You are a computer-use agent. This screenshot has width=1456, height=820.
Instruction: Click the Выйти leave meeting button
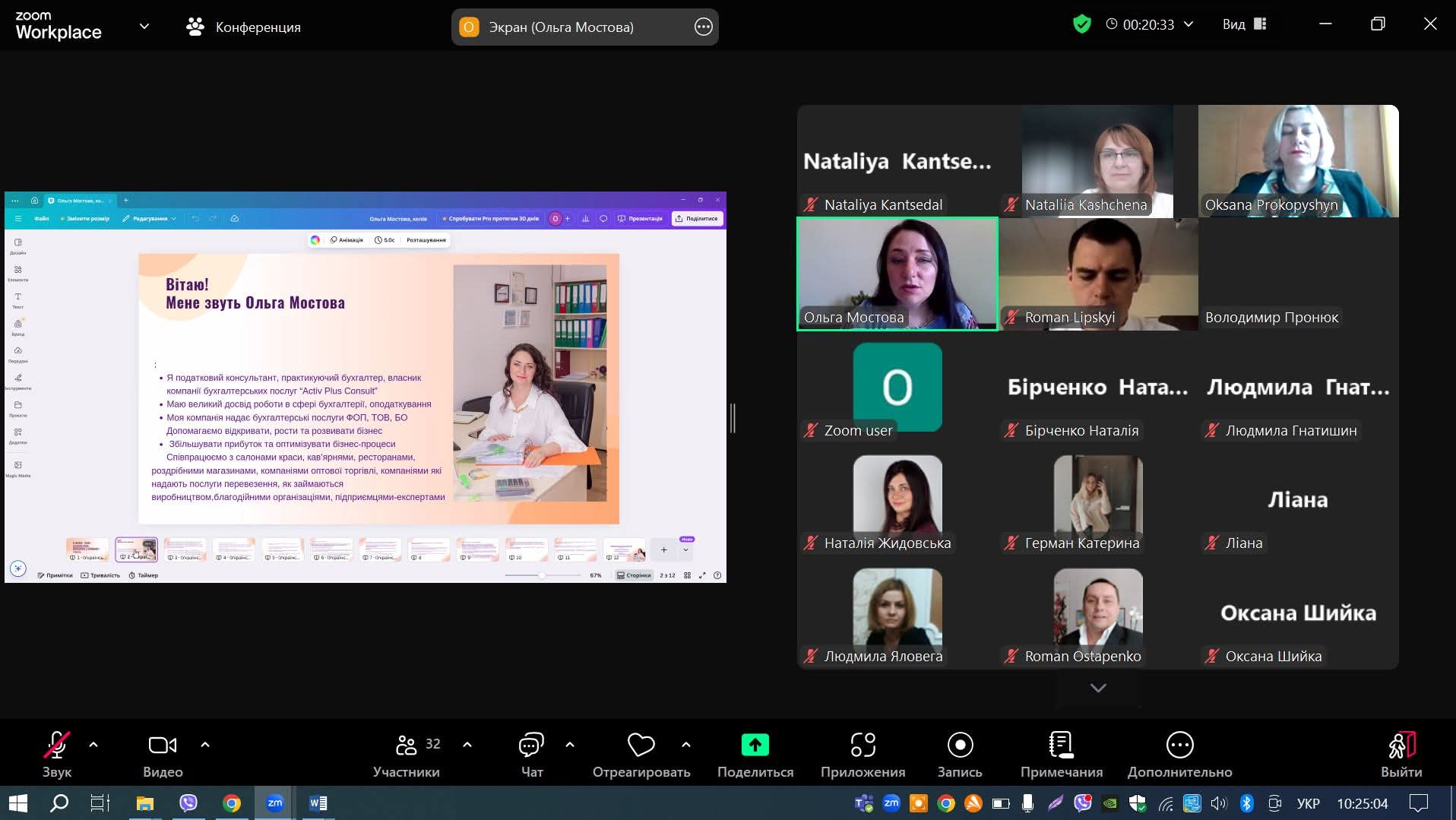click(x=1401, y=754)
